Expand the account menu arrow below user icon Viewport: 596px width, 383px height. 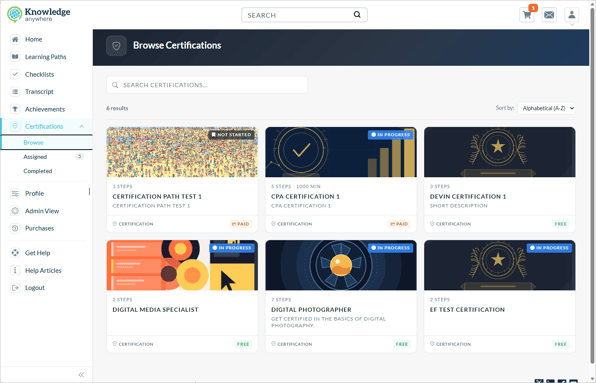(x=572, y=25)
